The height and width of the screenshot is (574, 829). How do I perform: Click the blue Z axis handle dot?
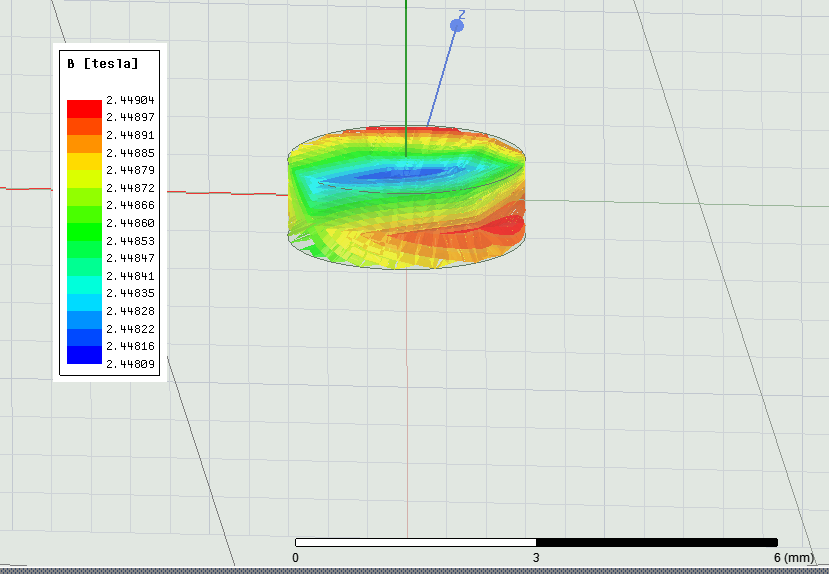click(457, 25)
